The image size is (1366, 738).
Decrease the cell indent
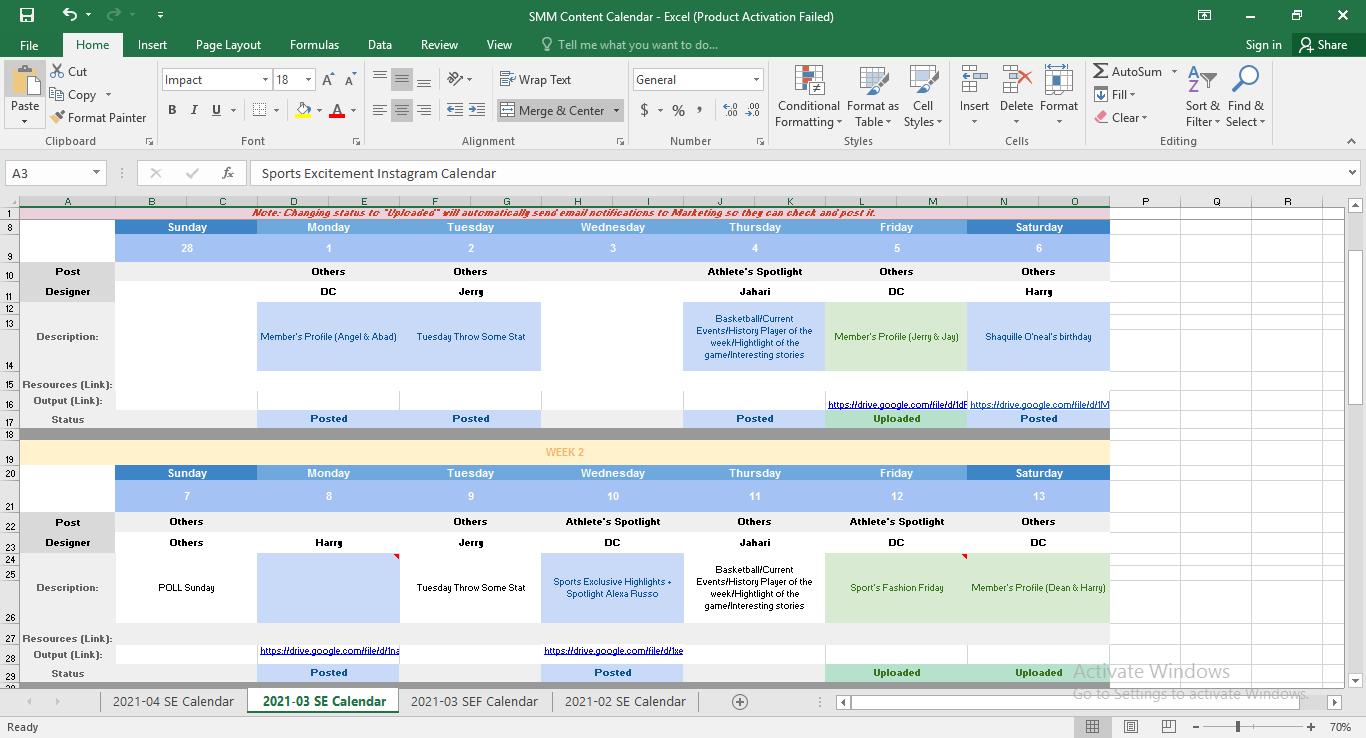455,110
